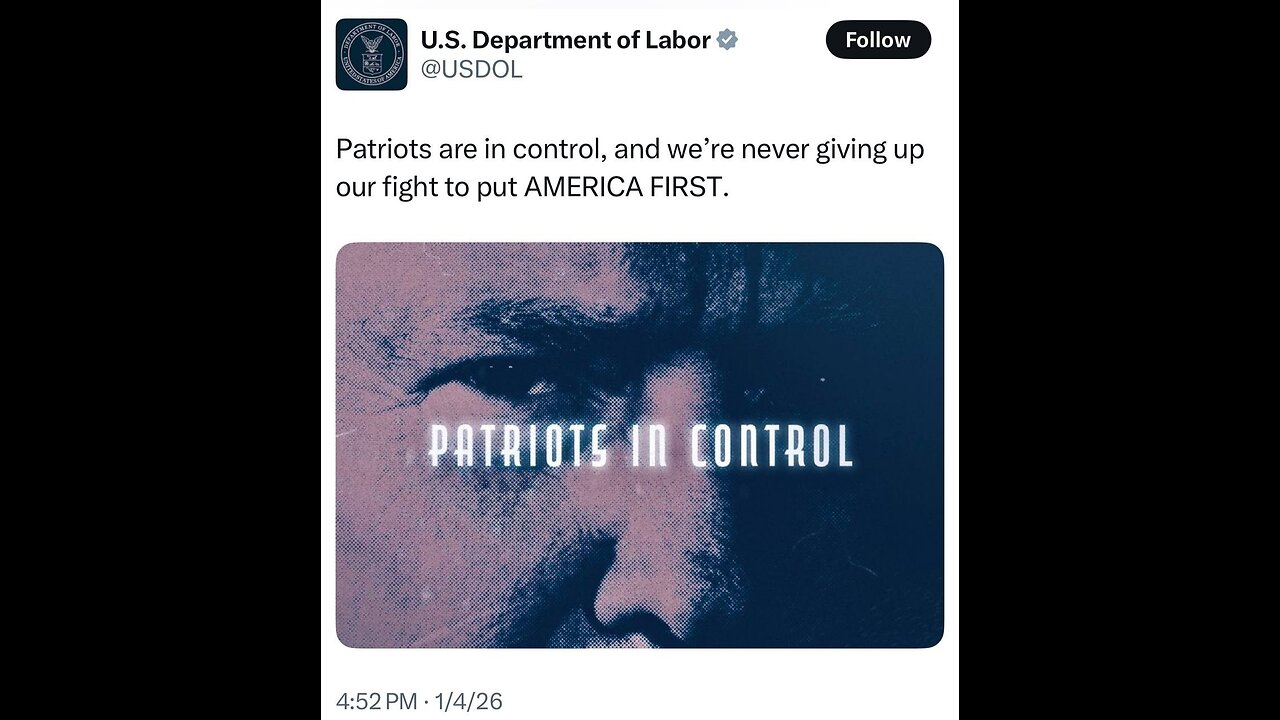Click the glowing PATRIOTS IN CONTROL caption
Image resolution: width=1280 pixels, height=720 pixels.
[640, 446]
